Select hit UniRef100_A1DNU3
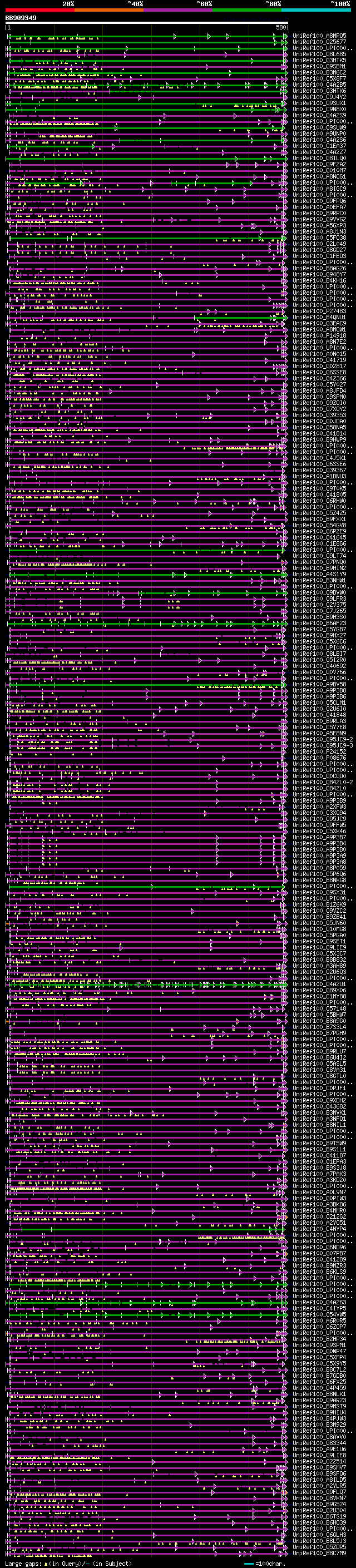This screenshot has width=356, height=1568. coord(319,477)
